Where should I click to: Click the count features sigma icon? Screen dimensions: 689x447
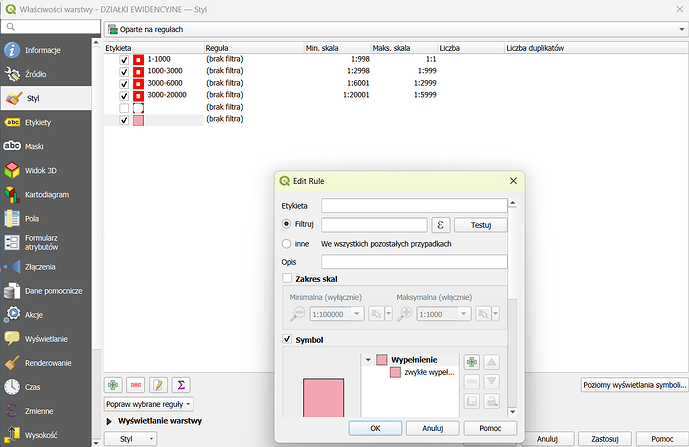pyautogui.click(x=181, y=384)
